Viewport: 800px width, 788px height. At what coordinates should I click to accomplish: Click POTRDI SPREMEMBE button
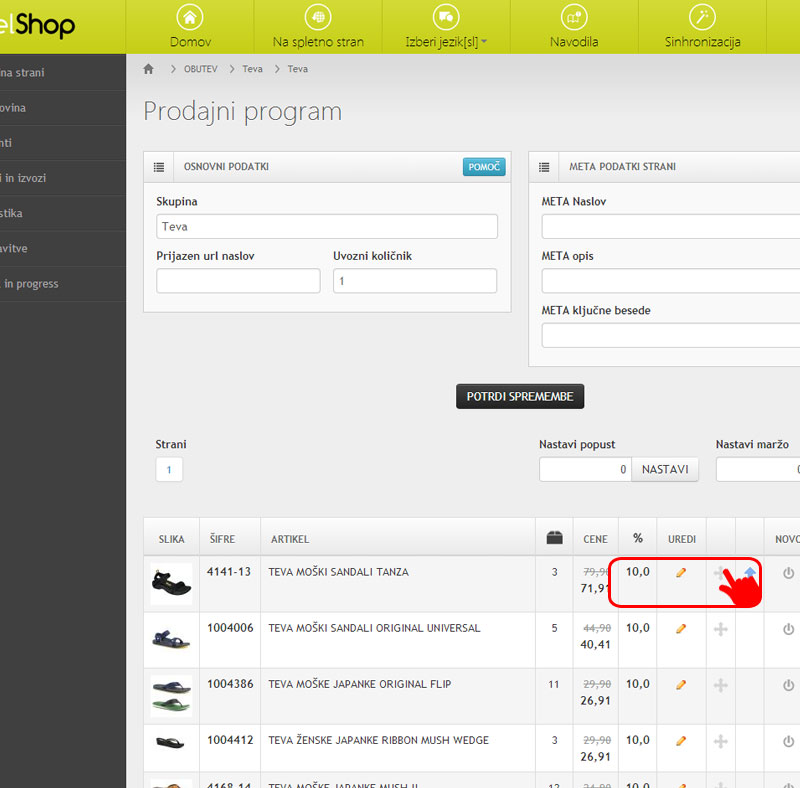[x=520, y=397]
